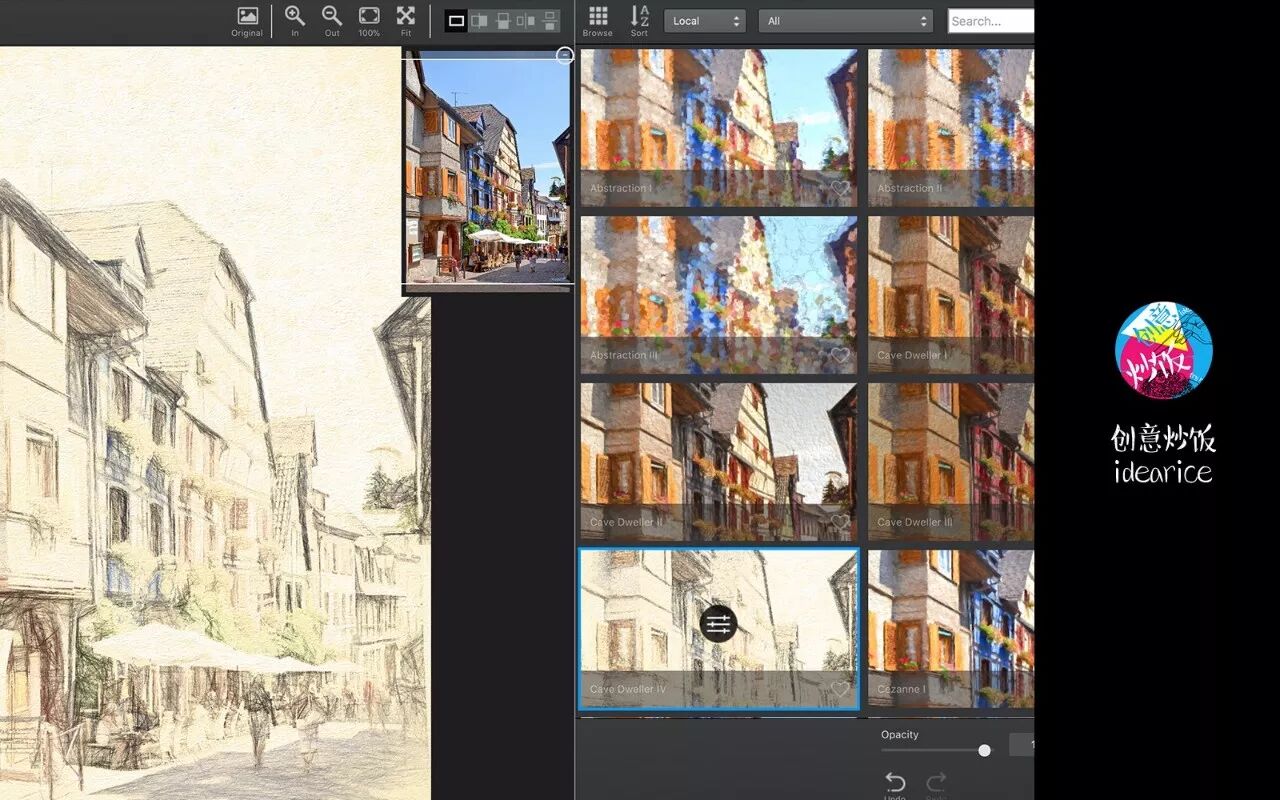Image resolution: width=1280 pixels, height=800 pixels.
Task: Apply the Cave Dweller III preset
Action: click(x=951, y=461)
